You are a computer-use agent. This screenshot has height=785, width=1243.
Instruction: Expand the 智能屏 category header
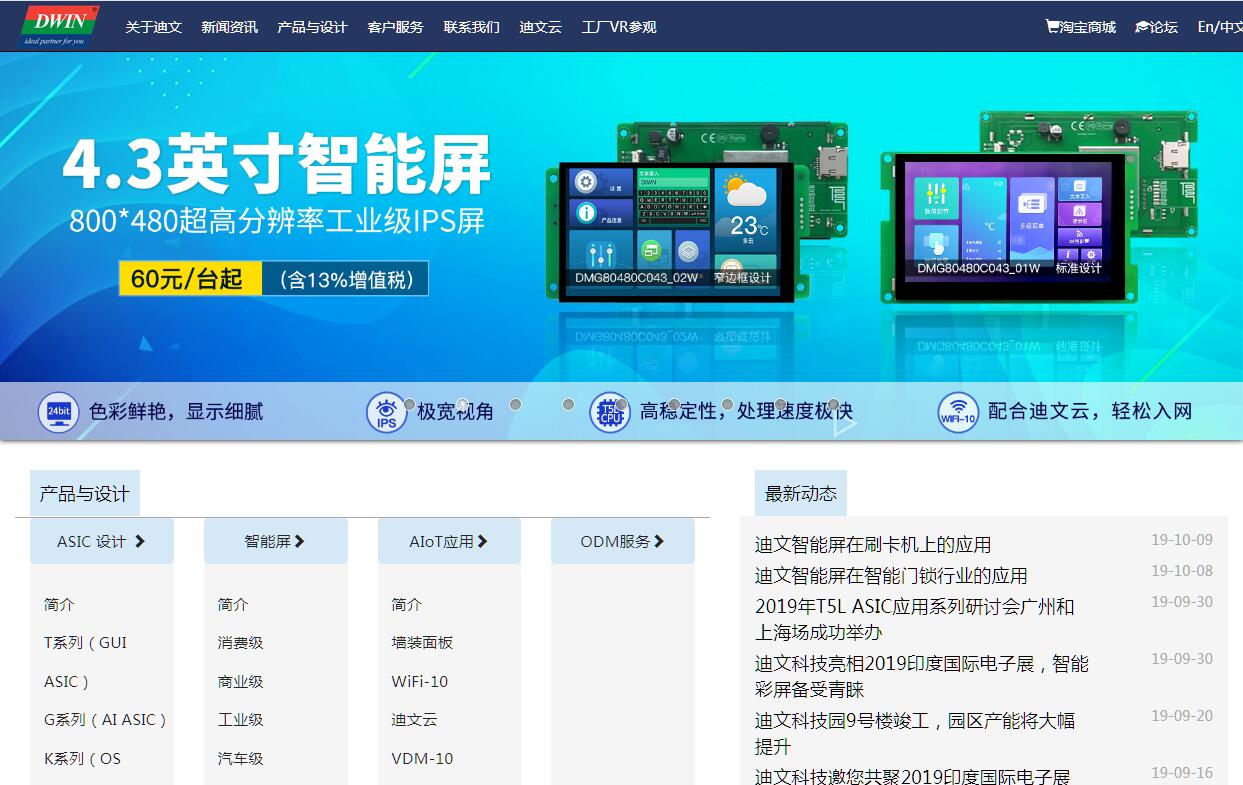click(275, 541)
